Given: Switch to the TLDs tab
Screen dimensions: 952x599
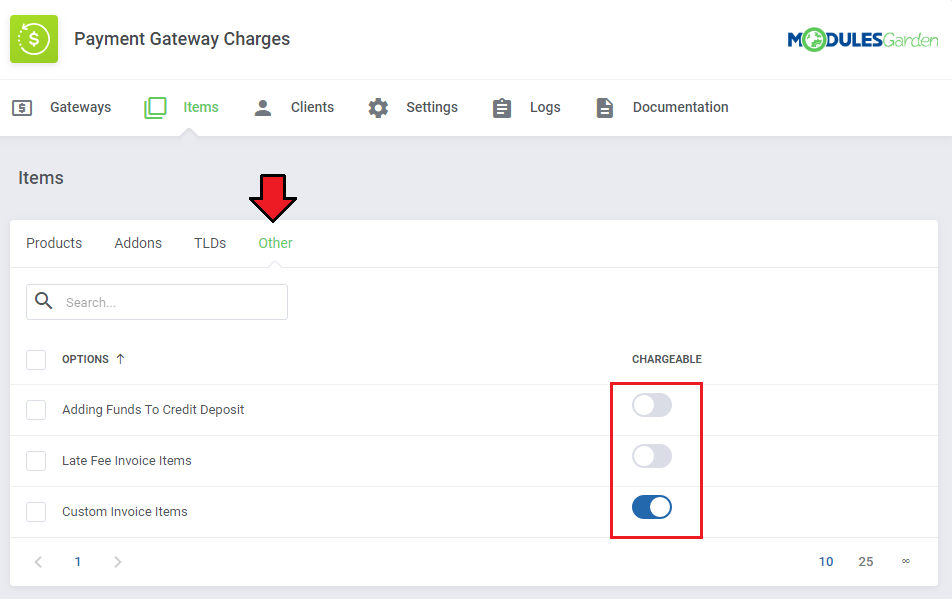Looking at the screenshot, I should pos(210,243).
